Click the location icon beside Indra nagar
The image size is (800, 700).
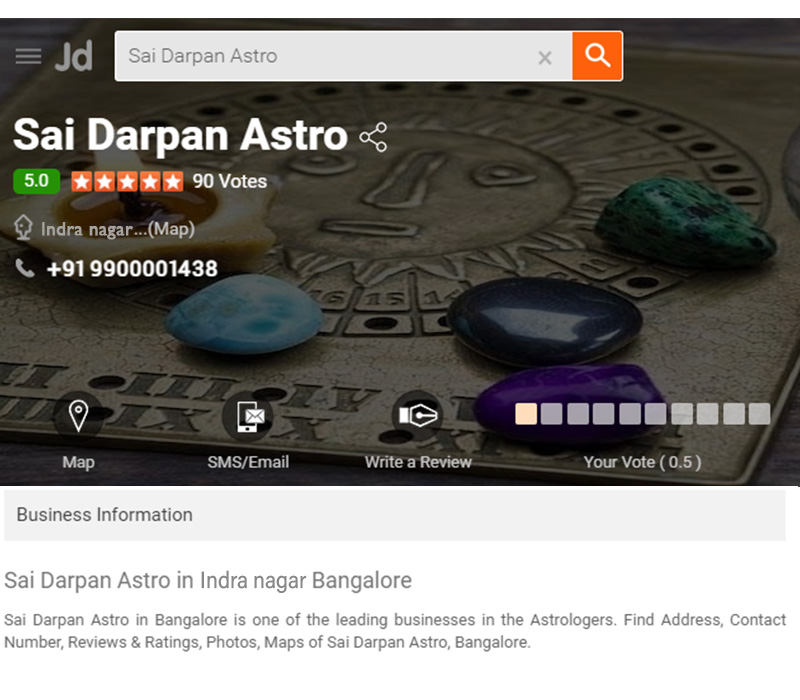click(23, 228)
